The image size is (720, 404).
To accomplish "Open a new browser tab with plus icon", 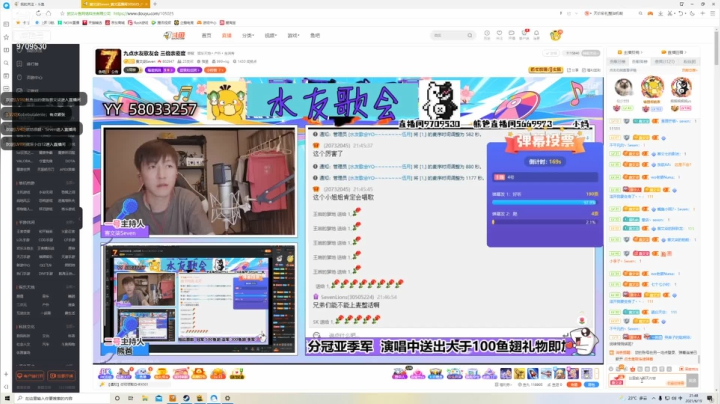I will [155, 4].
